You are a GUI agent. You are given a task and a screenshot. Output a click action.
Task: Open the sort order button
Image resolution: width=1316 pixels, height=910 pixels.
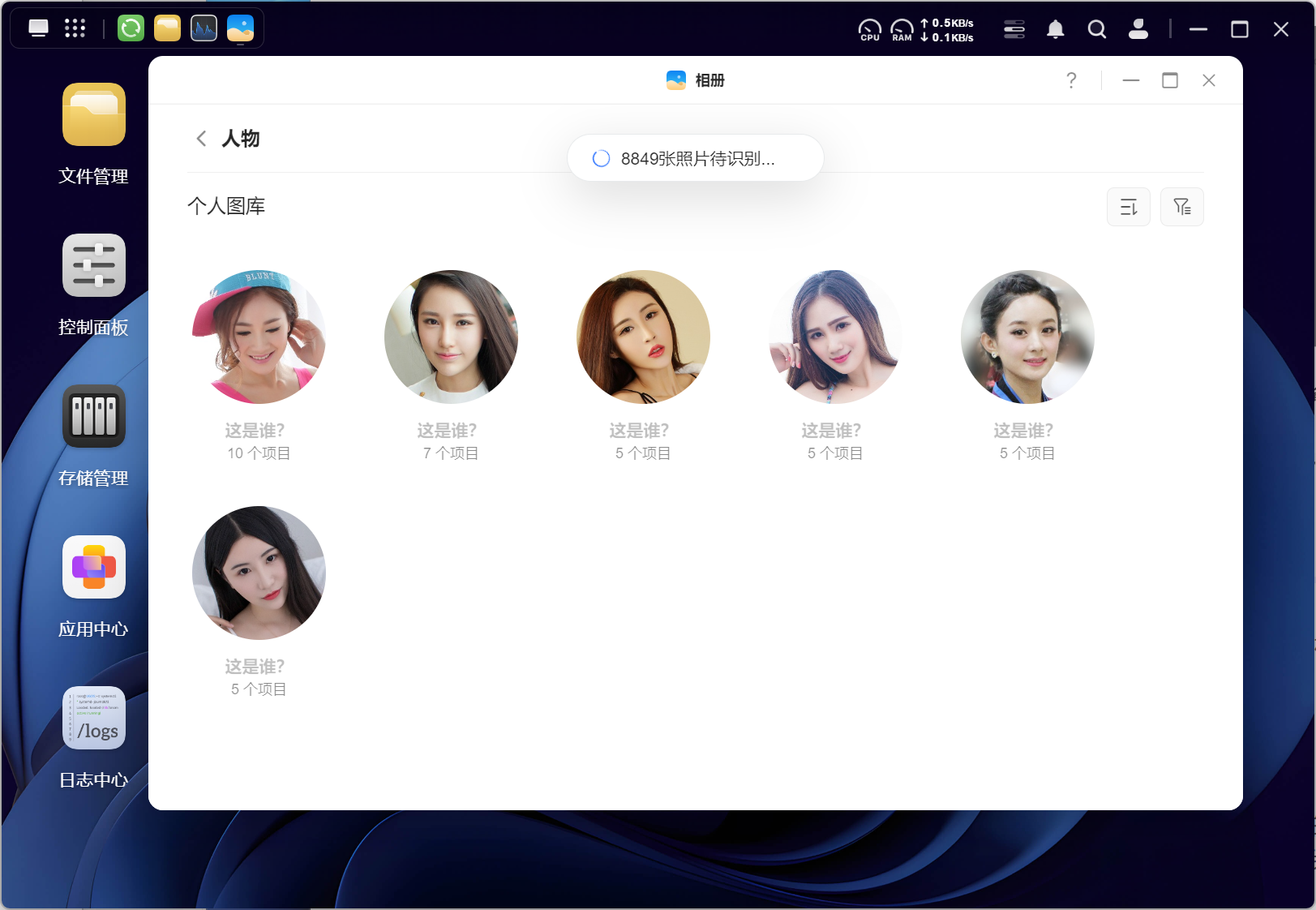(x=1129, y=207)
